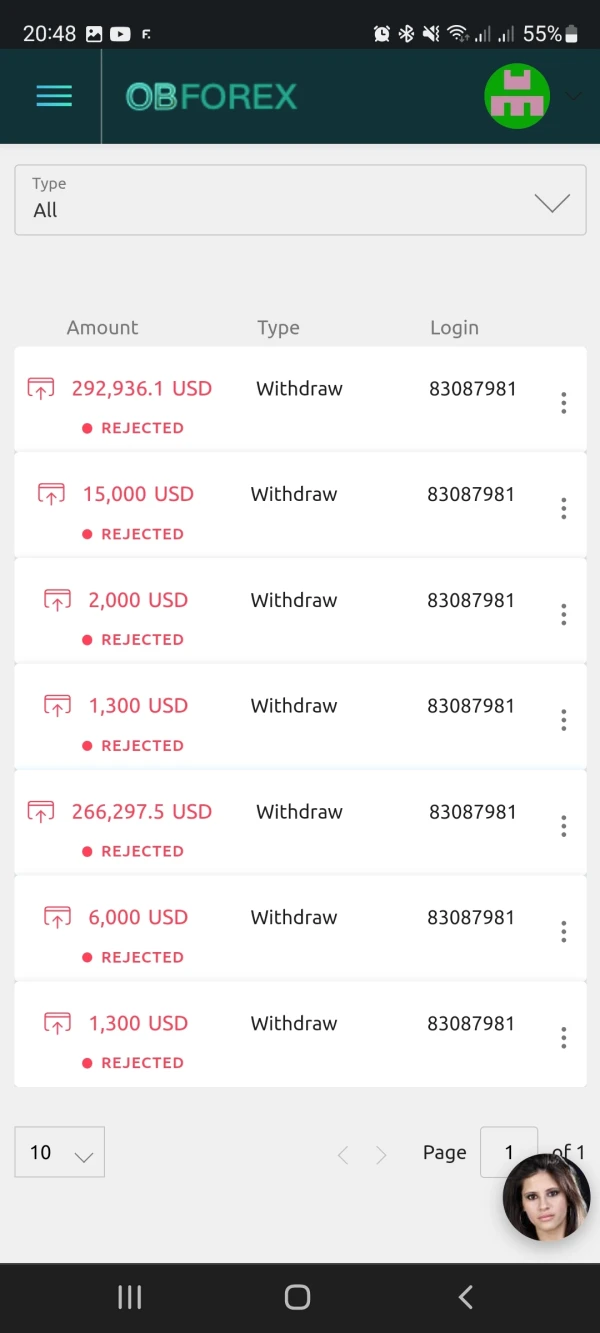Image resolution: width=600 pixels, height=1333 pixels.
Task: Open the rows-per-page dropdown showing 10
Action: (60, 1152)
